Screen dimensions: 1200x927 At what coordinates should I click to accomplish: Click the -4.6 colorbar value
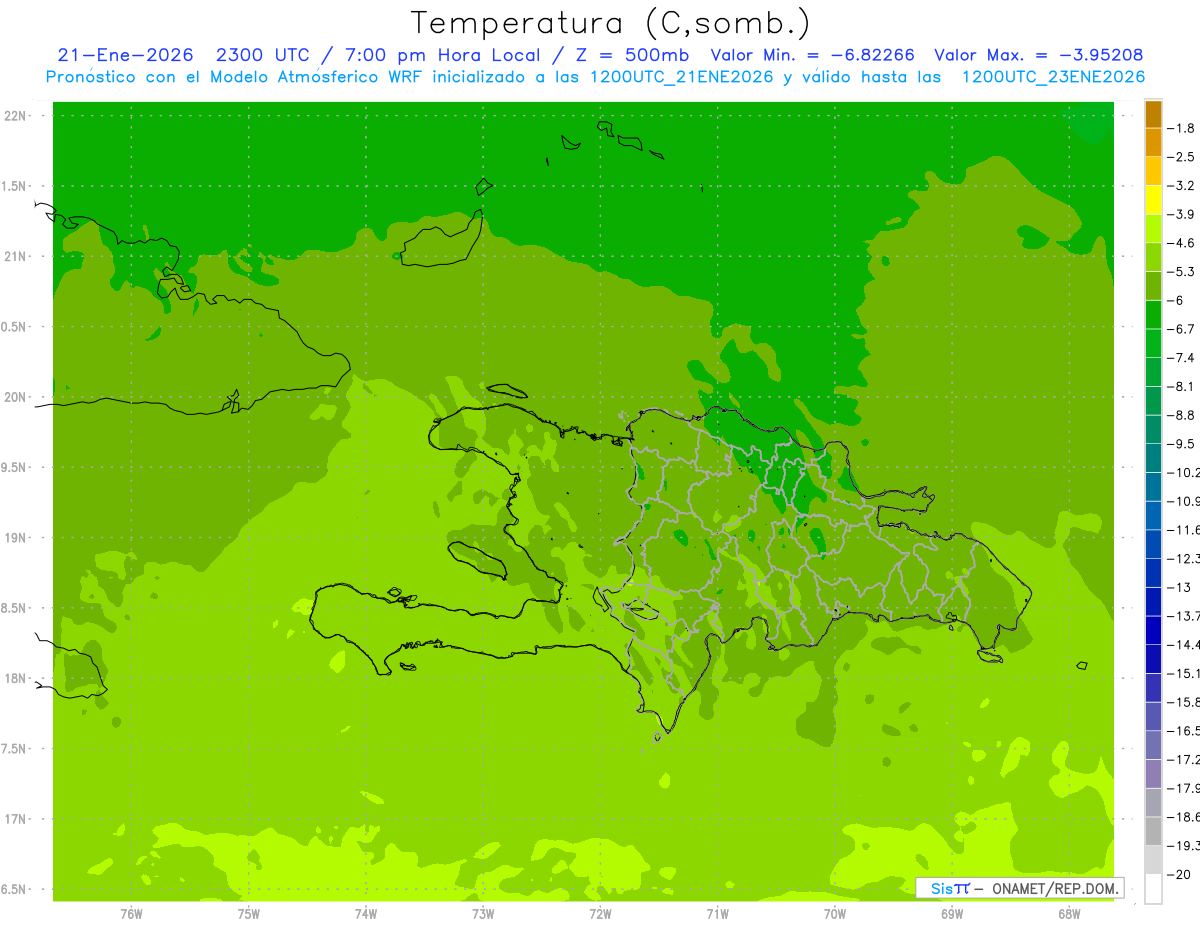click(x=1182, y=243)
